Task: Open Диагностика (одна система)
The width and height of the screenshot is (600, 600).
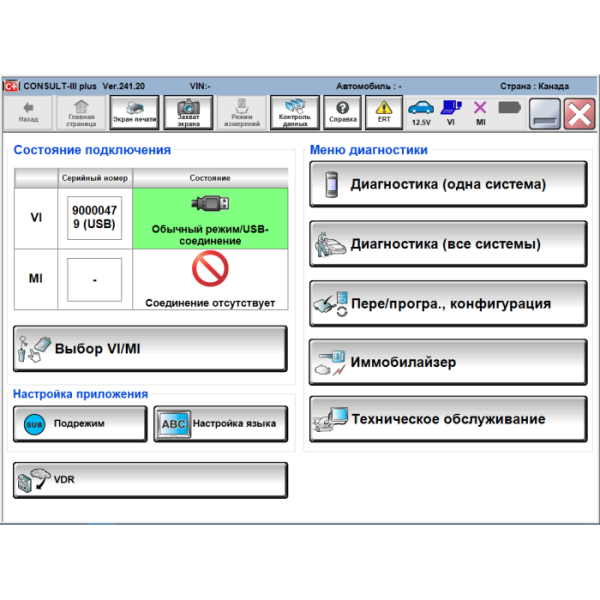Action: pyautogui.click(x=448, y=185)
